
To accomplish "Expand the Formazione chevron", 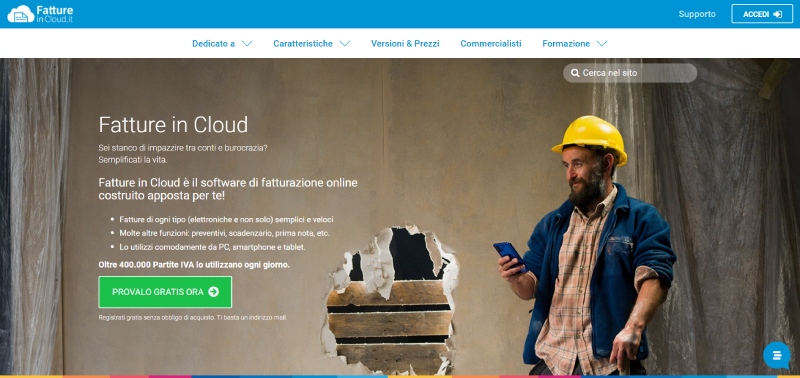I will (x=602, y=43).
